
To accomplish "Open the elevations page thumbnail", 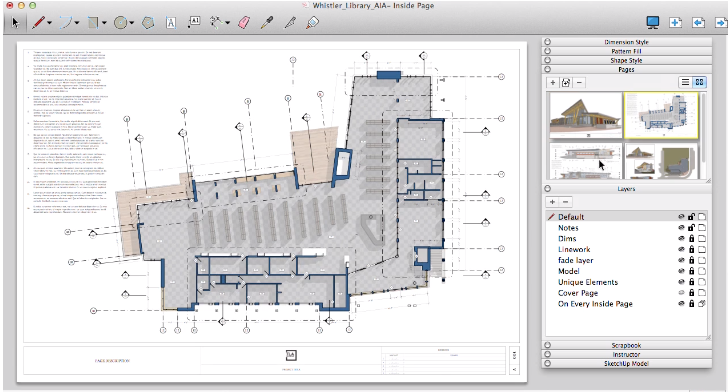I will point(585,161).
